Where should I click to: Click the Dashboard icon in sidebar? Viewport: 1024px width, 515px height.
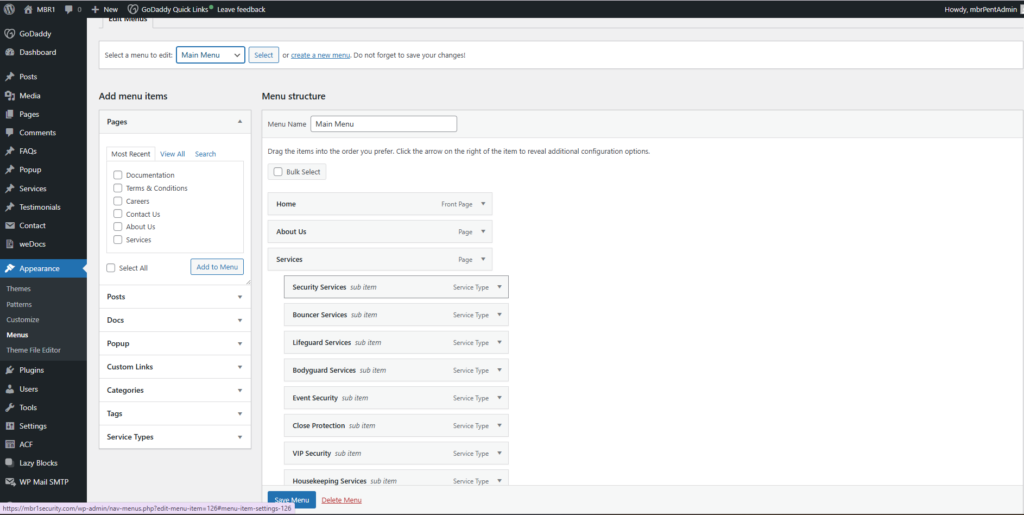10,52
